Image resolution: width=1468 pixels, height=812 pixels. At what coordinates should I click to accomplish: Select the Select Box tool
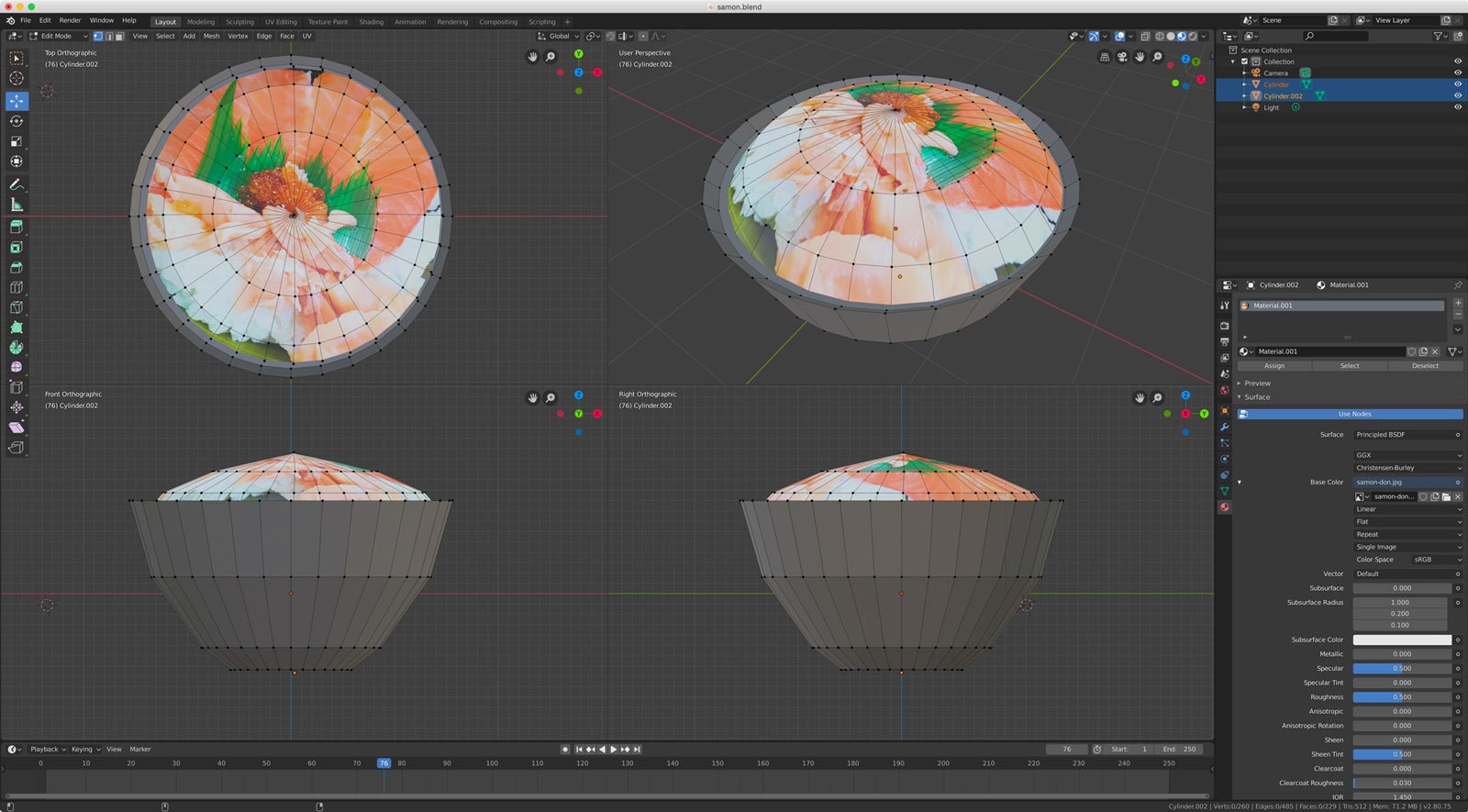(x=17, y=58)
